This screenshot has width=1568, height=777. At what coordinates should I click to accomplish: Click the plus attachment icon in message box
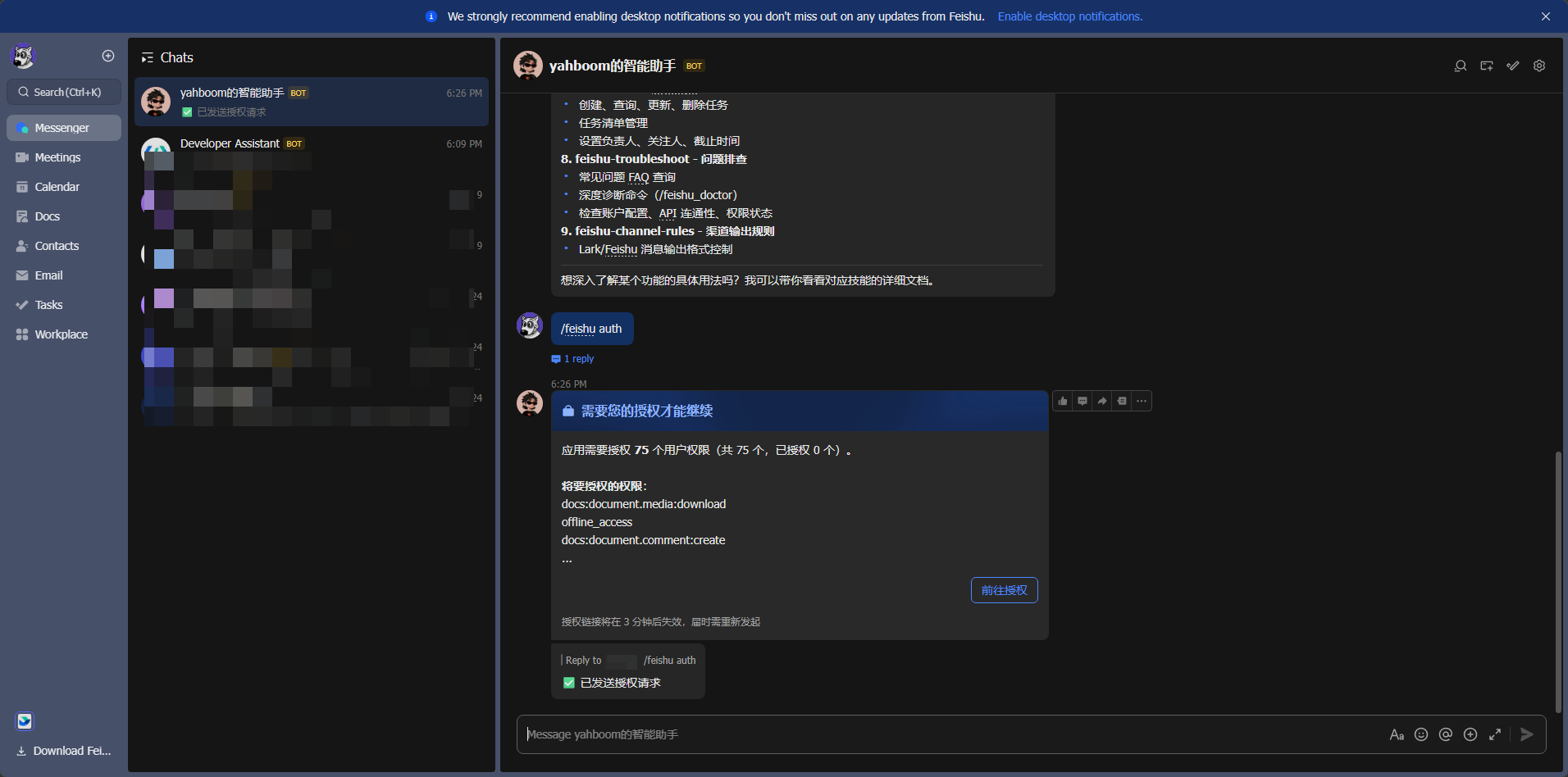pyautogui.click(x=1470, y=734)
